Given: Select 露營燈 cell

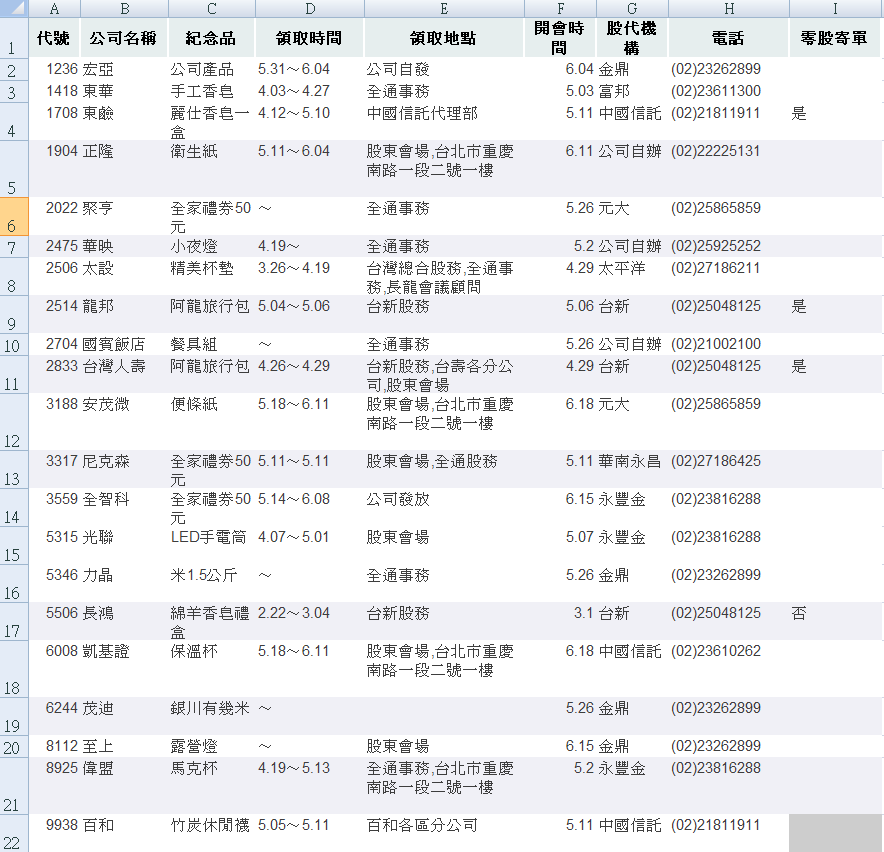Looking at the screenshot, I should (x=211, y=745).
